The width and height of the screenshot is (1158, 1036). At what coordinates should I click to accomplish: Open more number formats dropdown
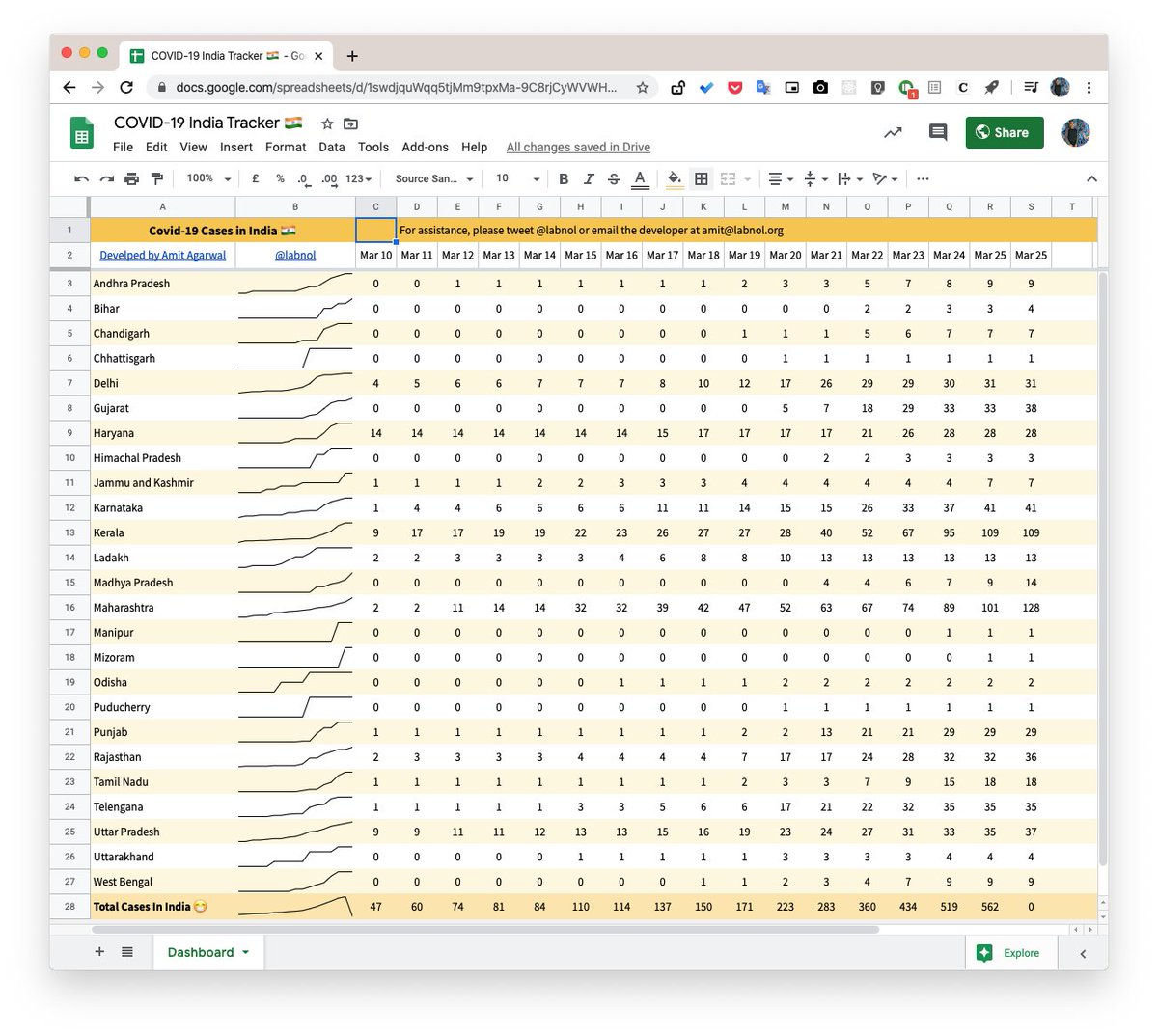point(358,178)
